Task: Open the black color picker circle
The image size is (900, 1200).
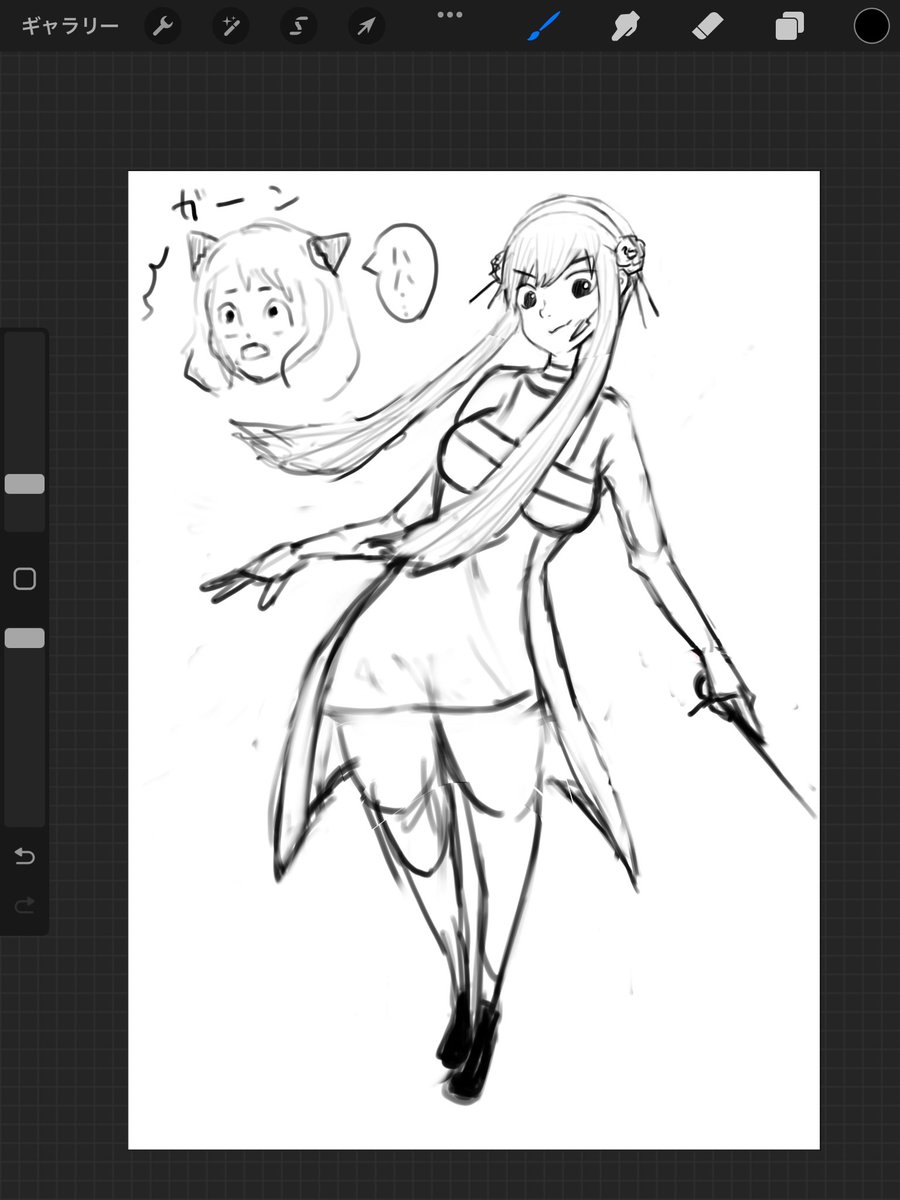Action: pos(871,26)
